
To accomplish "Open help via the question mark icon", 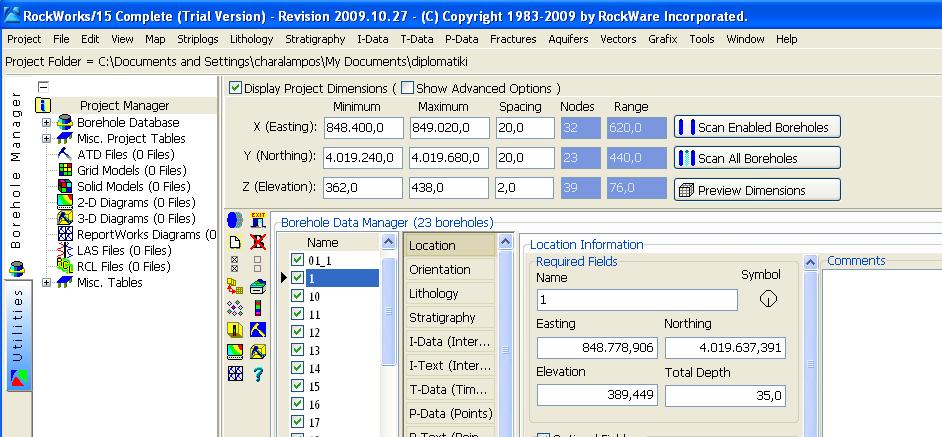I will [x=258, y=374].
